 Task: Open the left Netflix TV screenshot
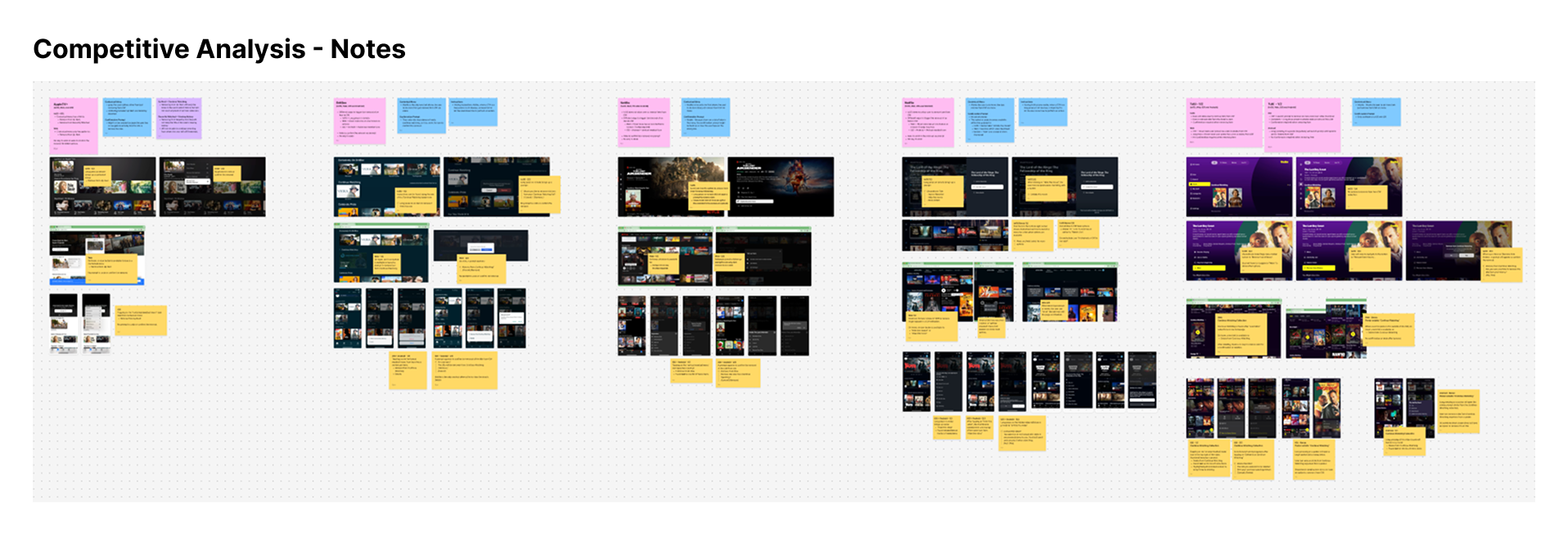671,187
